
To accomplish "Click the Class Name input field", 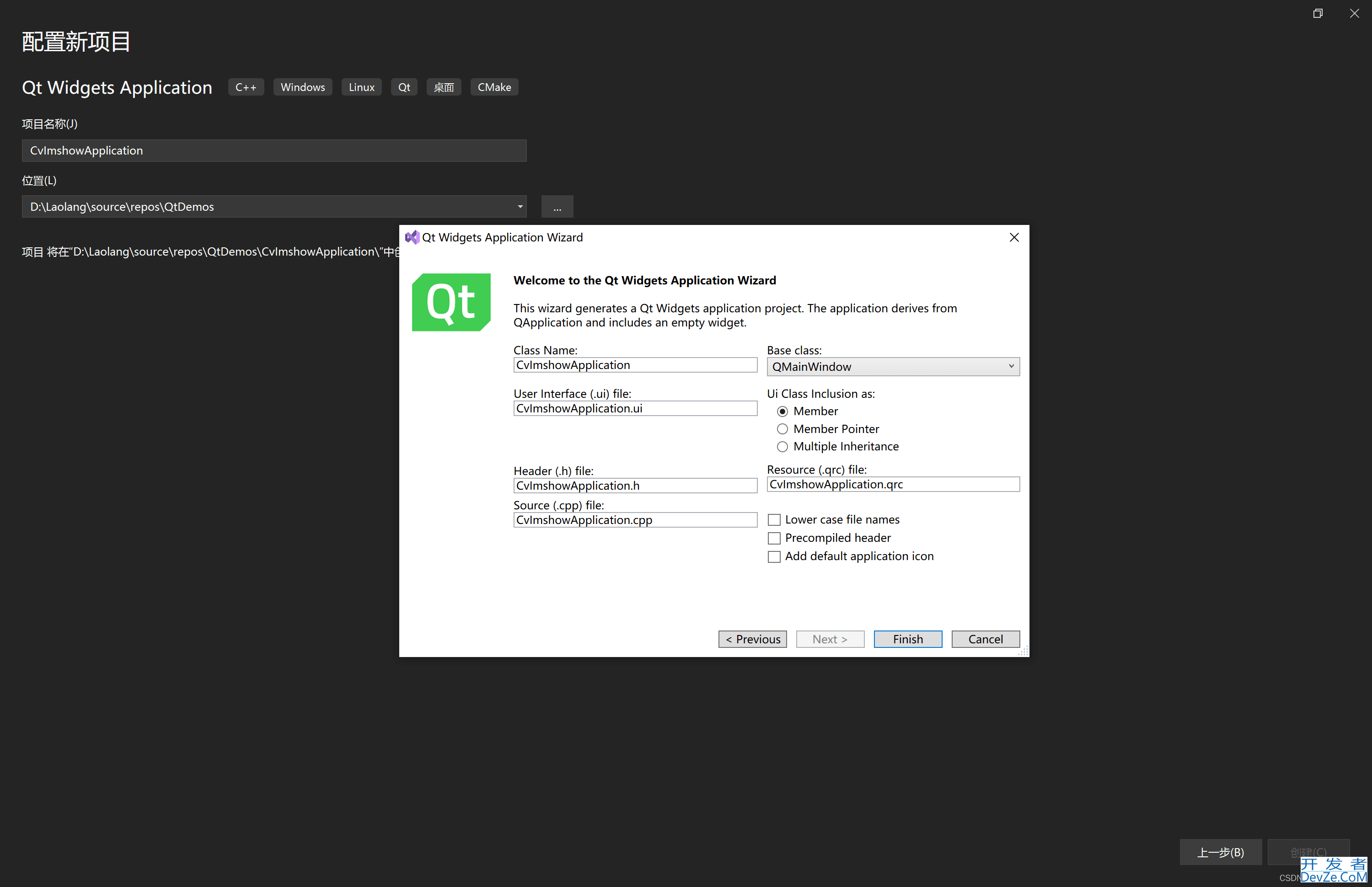I will 634,364.
